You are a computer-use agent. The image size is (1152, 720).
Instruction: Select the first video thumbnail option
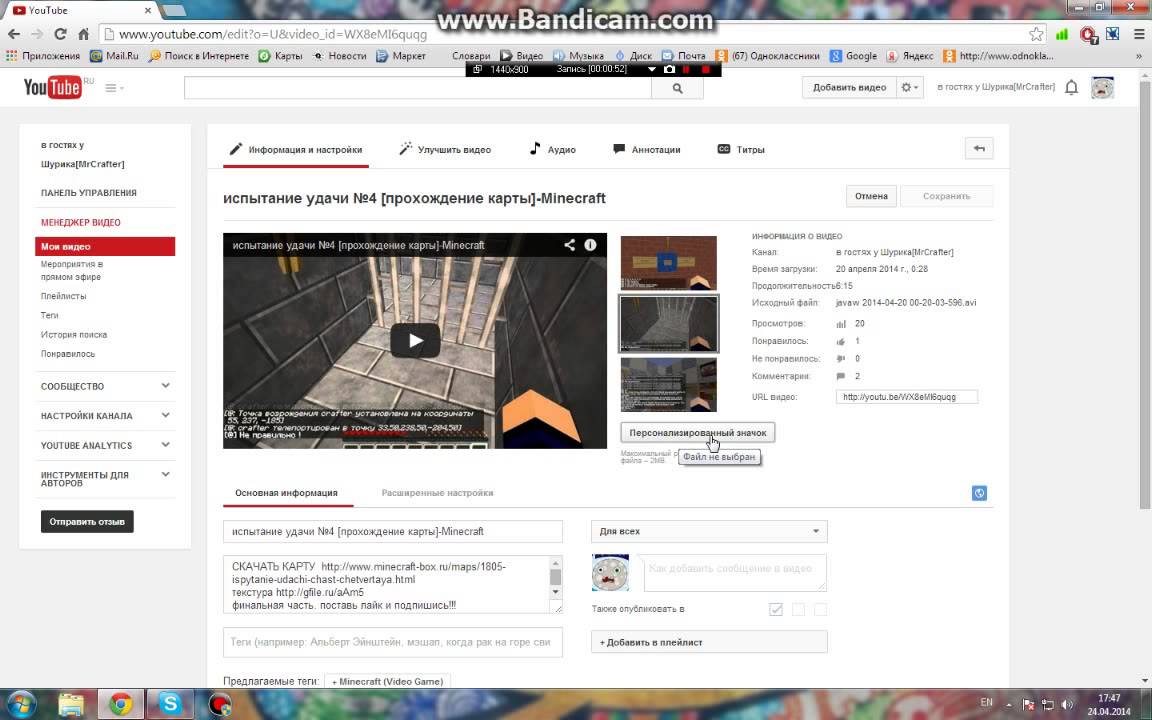click(x=669, y=263)
